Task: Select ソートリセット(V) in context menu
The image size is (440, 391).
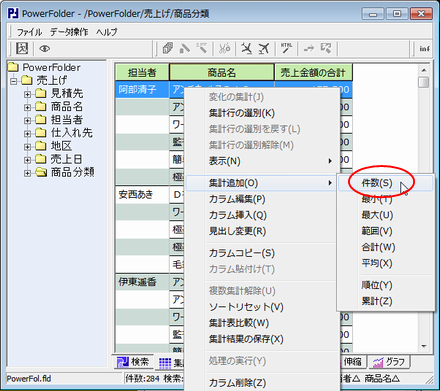Action: (x=262, y=307)
